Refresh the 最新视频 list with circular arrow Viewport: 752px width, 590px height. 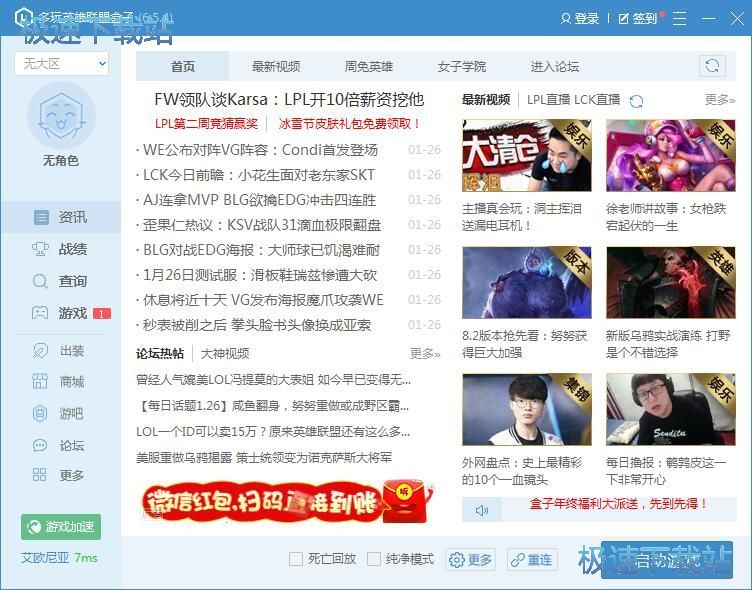click(x=636, y=101)
